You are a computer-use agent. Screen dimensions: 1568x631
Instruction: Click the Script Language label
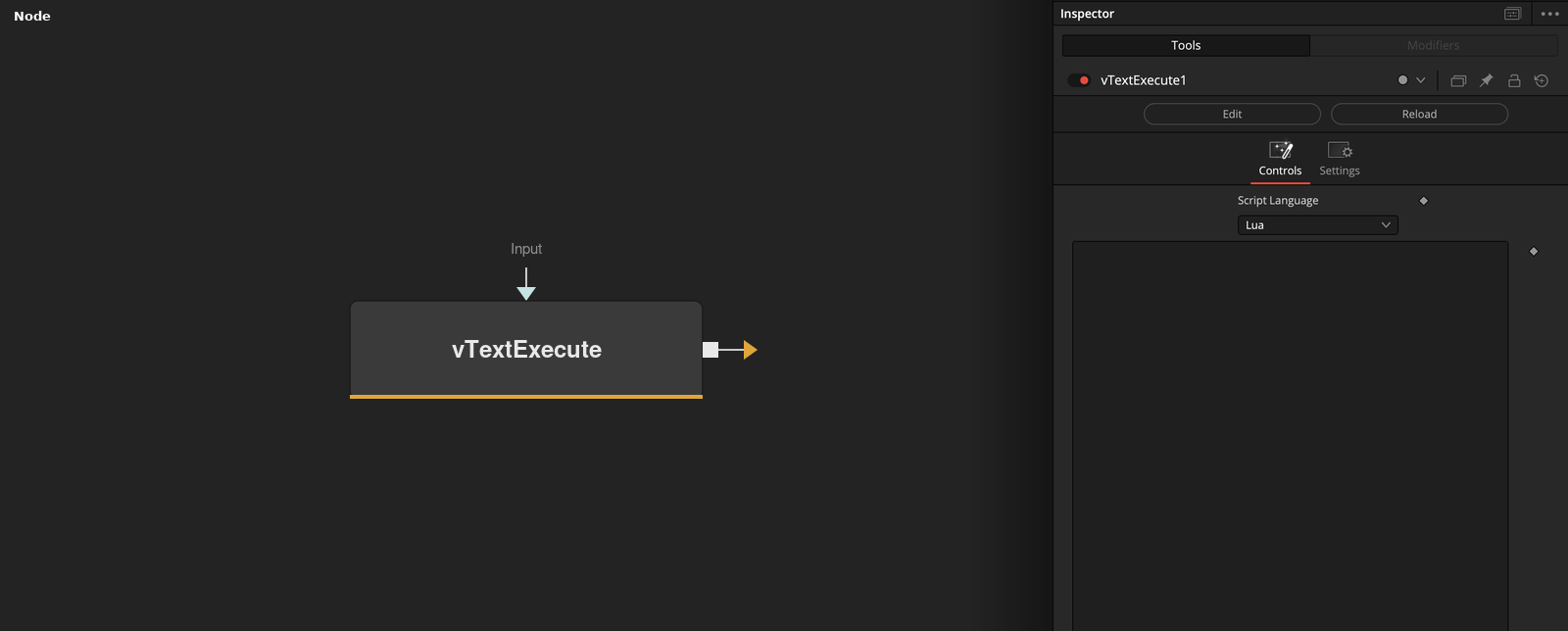1278,201
